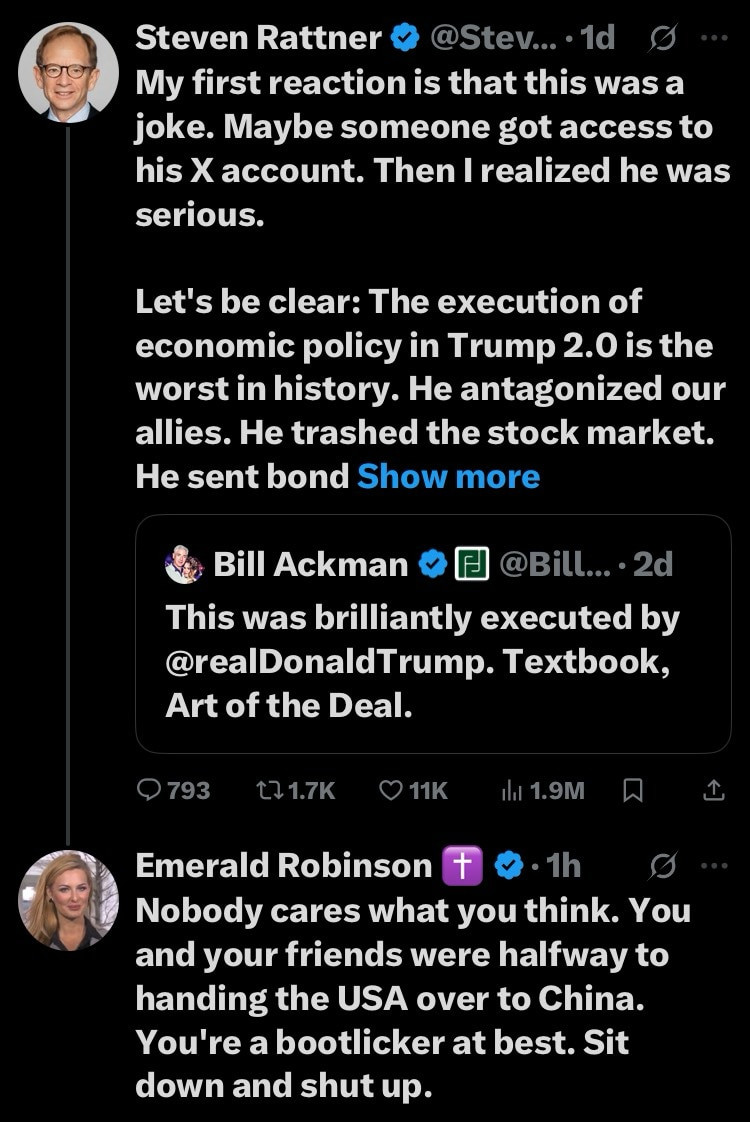Open the quoted Bill Ackman tweet text

(x=422, y=662)
